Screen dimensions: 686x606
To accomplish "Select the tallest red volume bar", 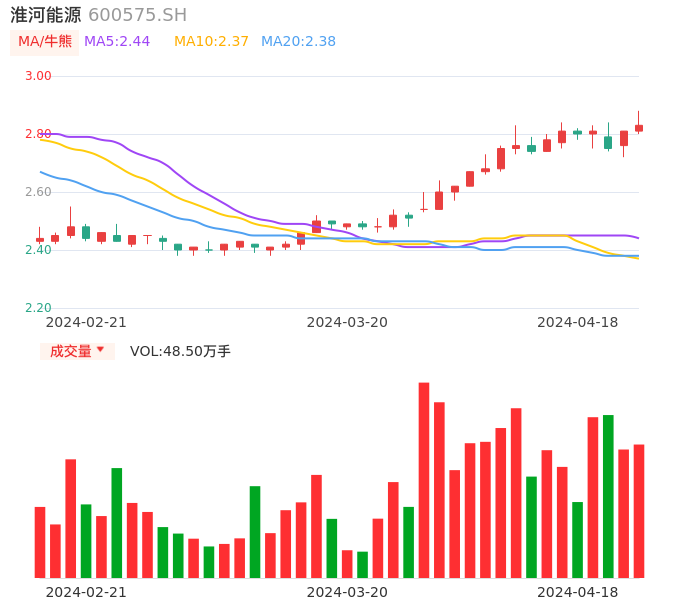I will [424, 480].
